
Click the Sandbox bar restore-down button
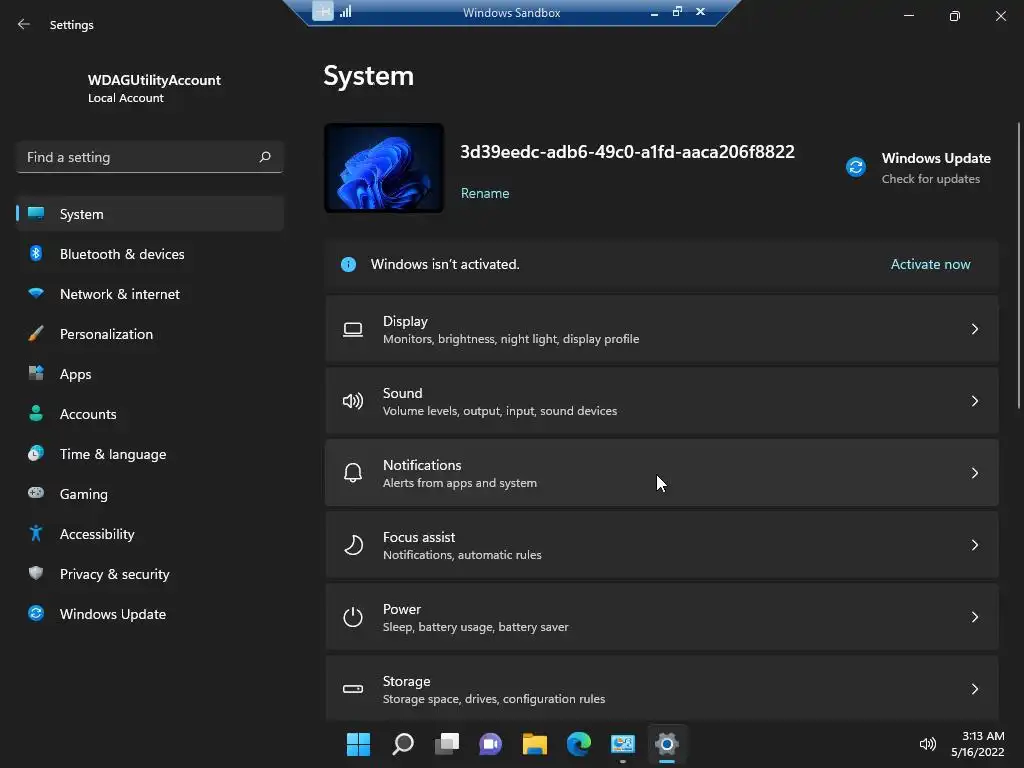(677, 11)
